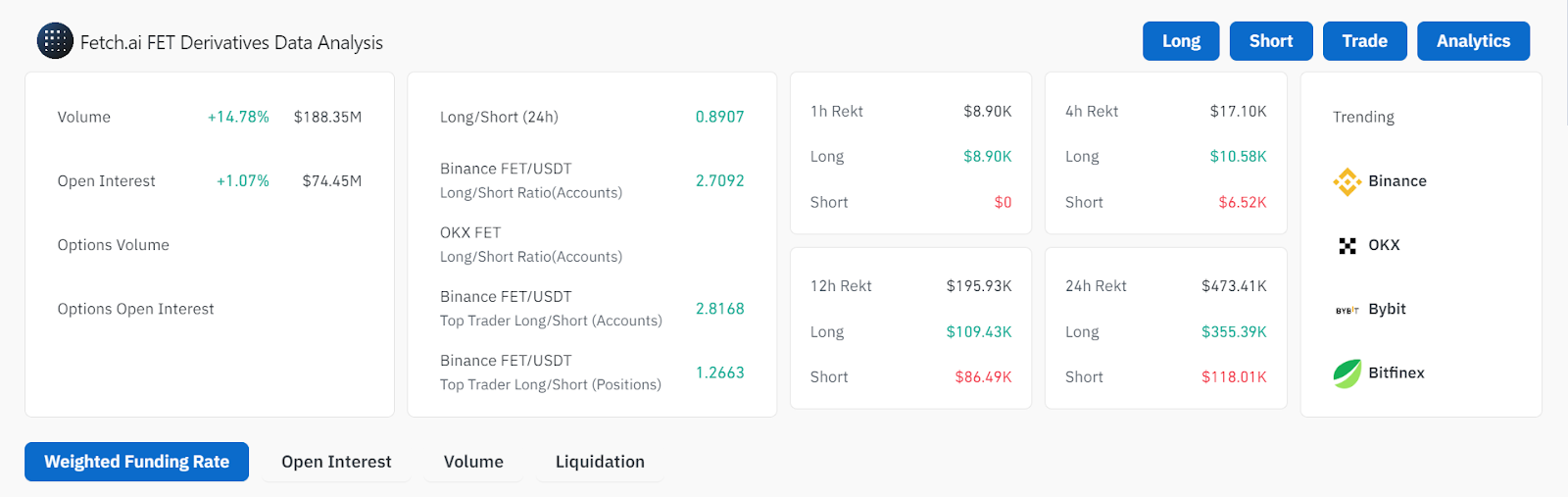Click the Bybit exchange logo icon
Screen dimensions: 1568x497
point(1347,310)
